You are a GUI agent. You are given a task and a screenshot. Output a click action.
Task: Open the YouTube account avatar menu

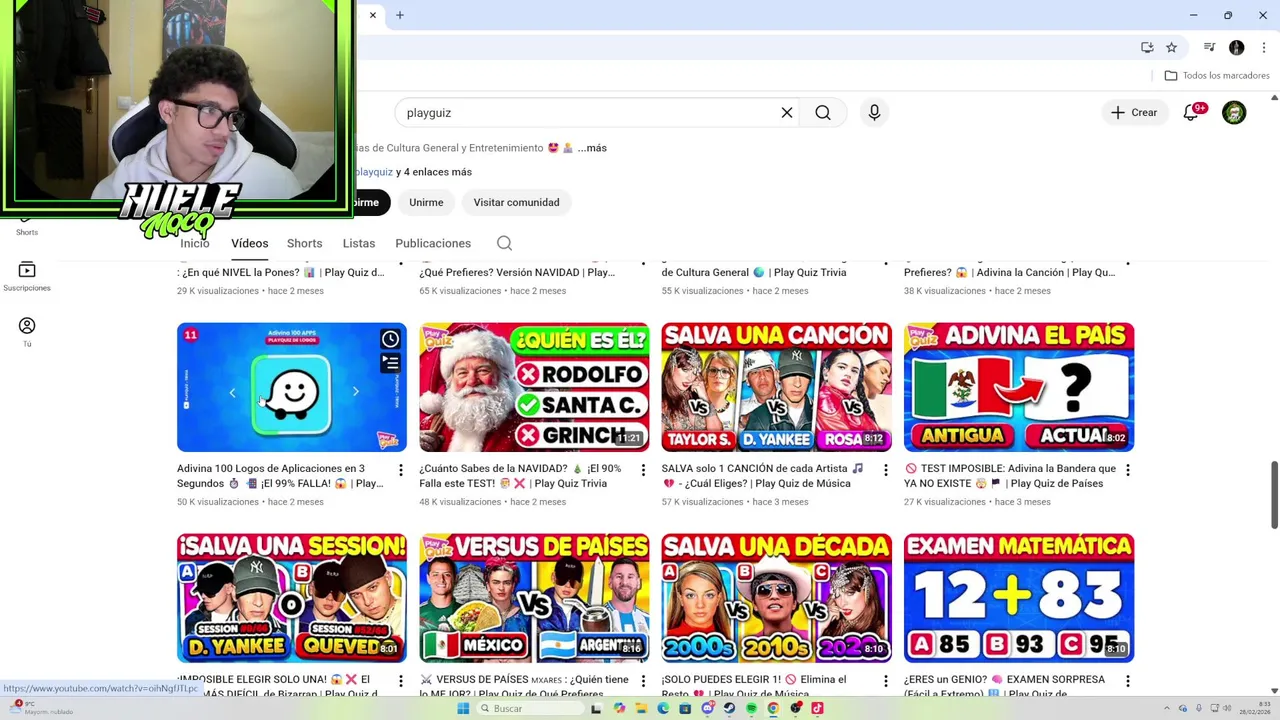1234,113
